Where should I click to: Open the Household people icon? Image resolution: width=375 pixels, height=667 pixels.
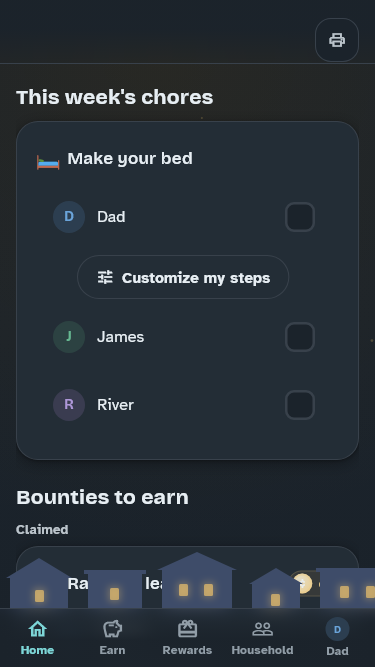click(262, 629)
